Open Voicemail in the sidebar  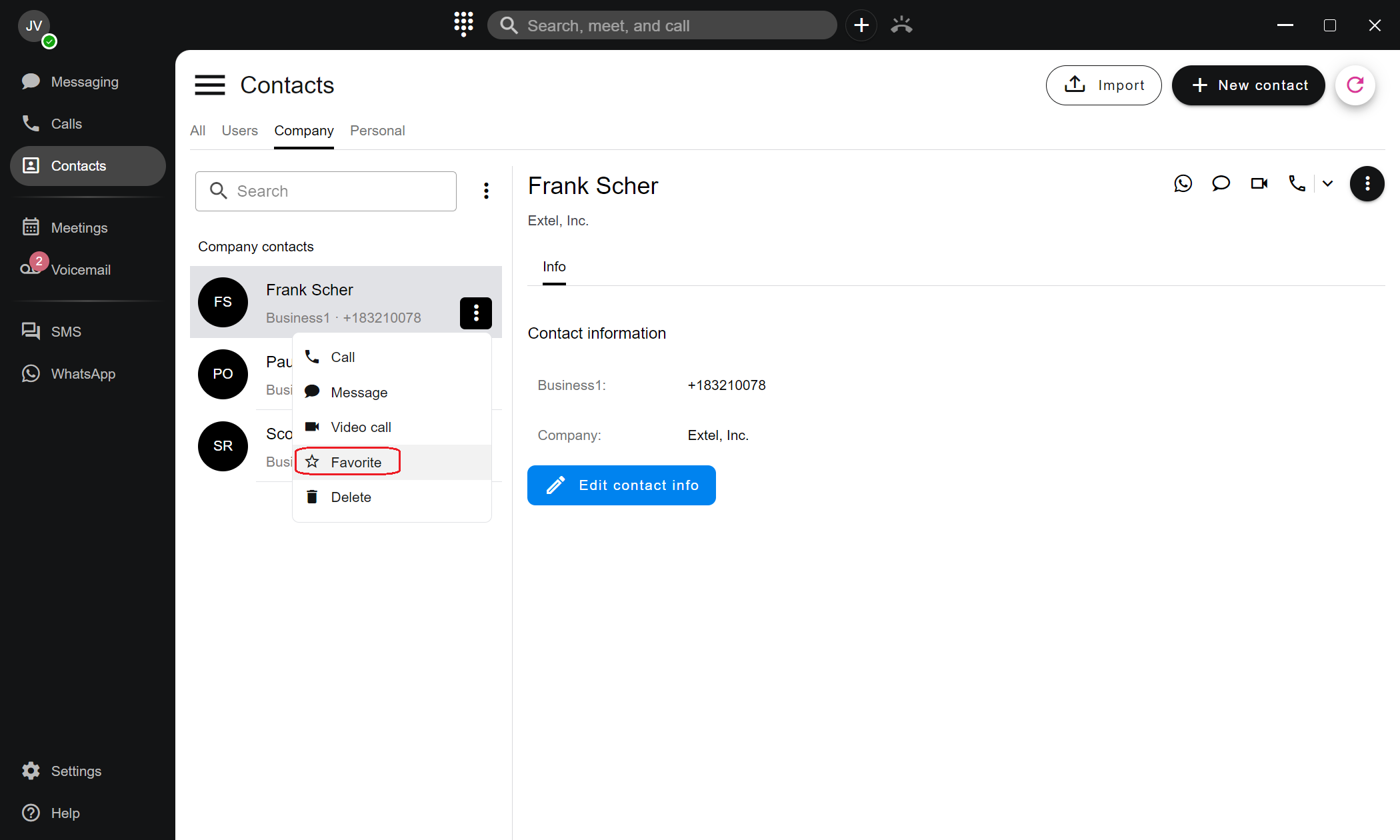coord(80,270)
